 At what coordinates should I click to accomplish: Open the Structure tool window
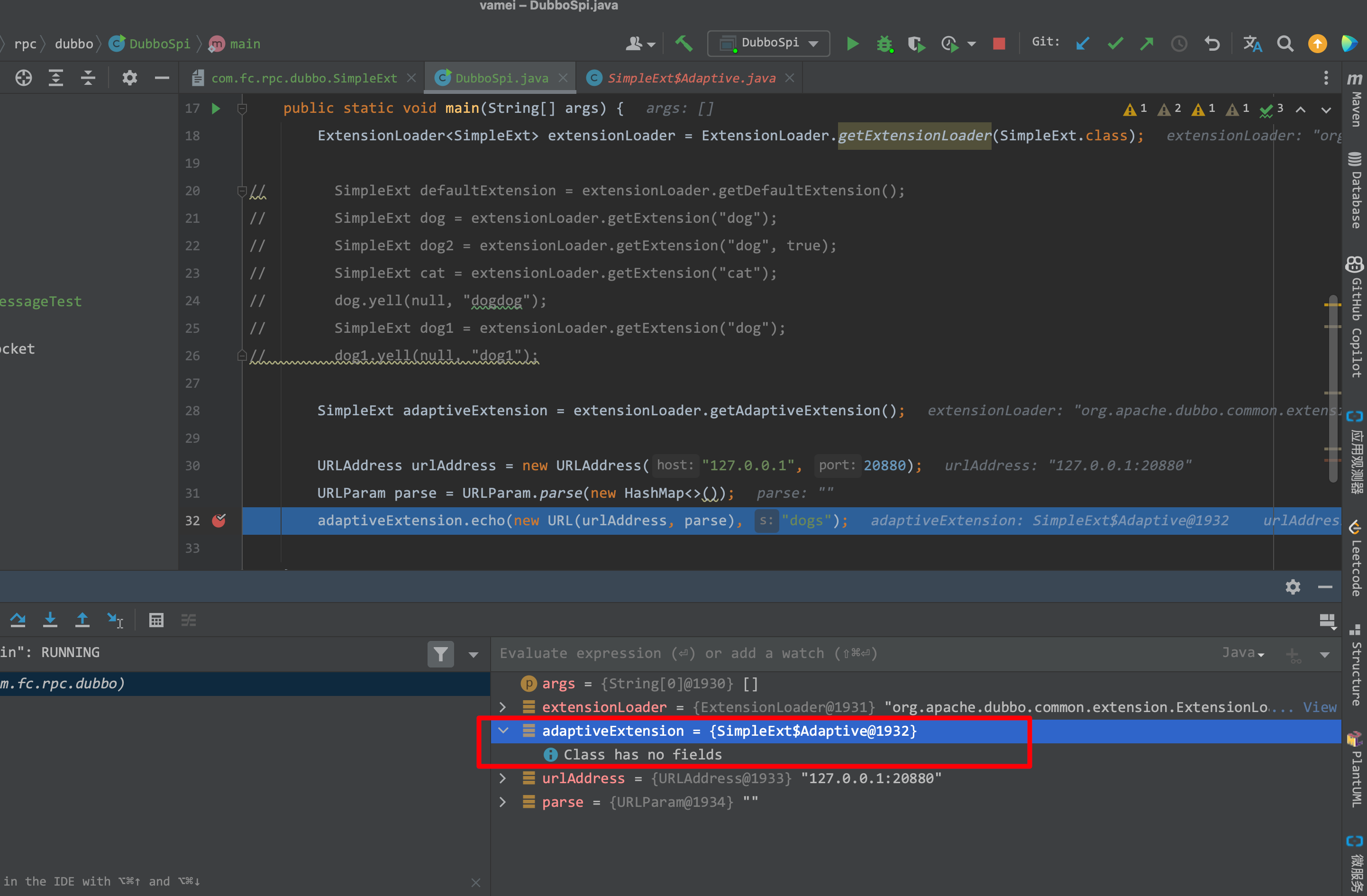[1356, 665]
